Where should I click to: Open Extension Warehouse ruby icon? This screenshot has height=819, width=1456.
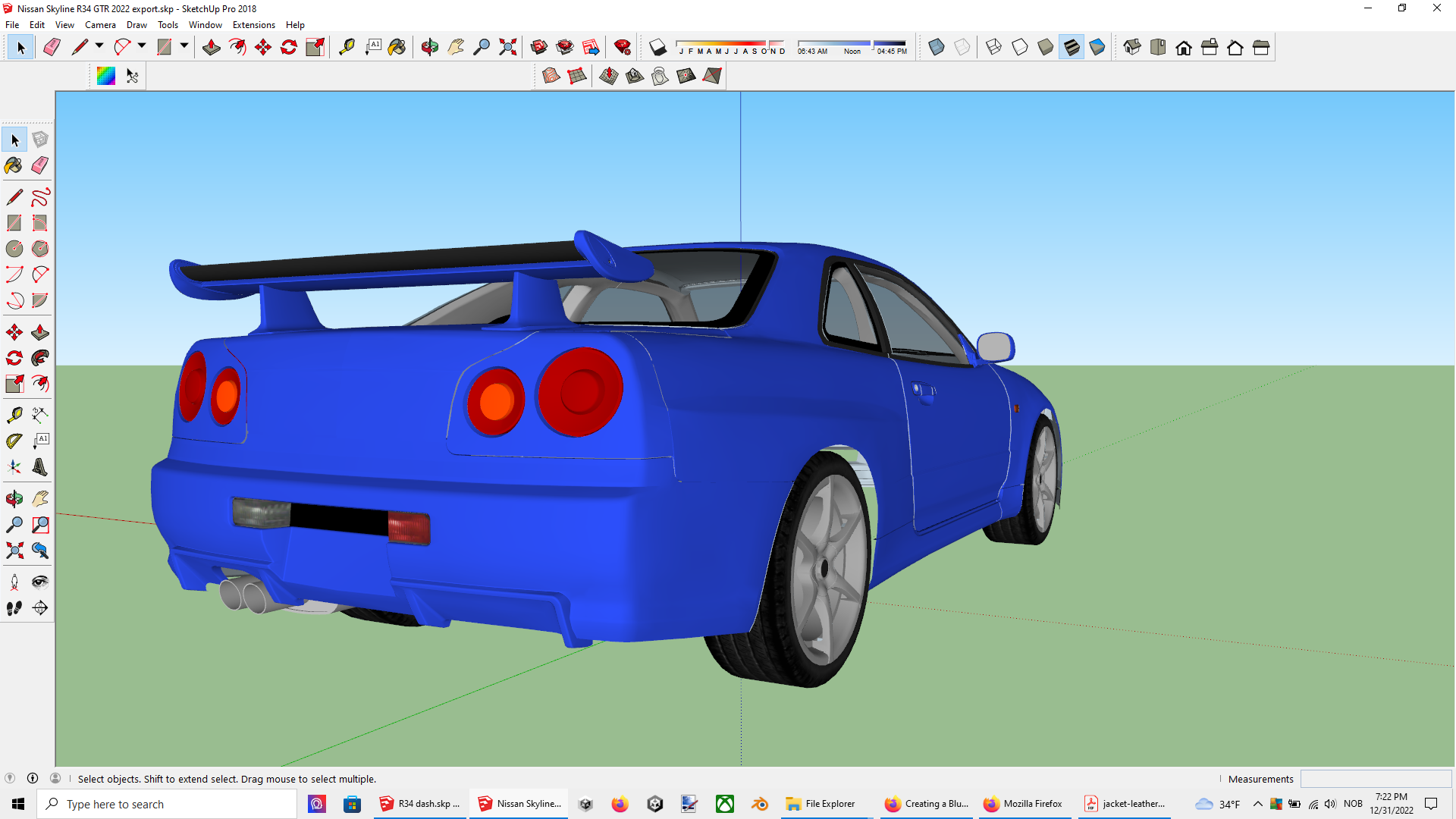click(x=623, y=47)
